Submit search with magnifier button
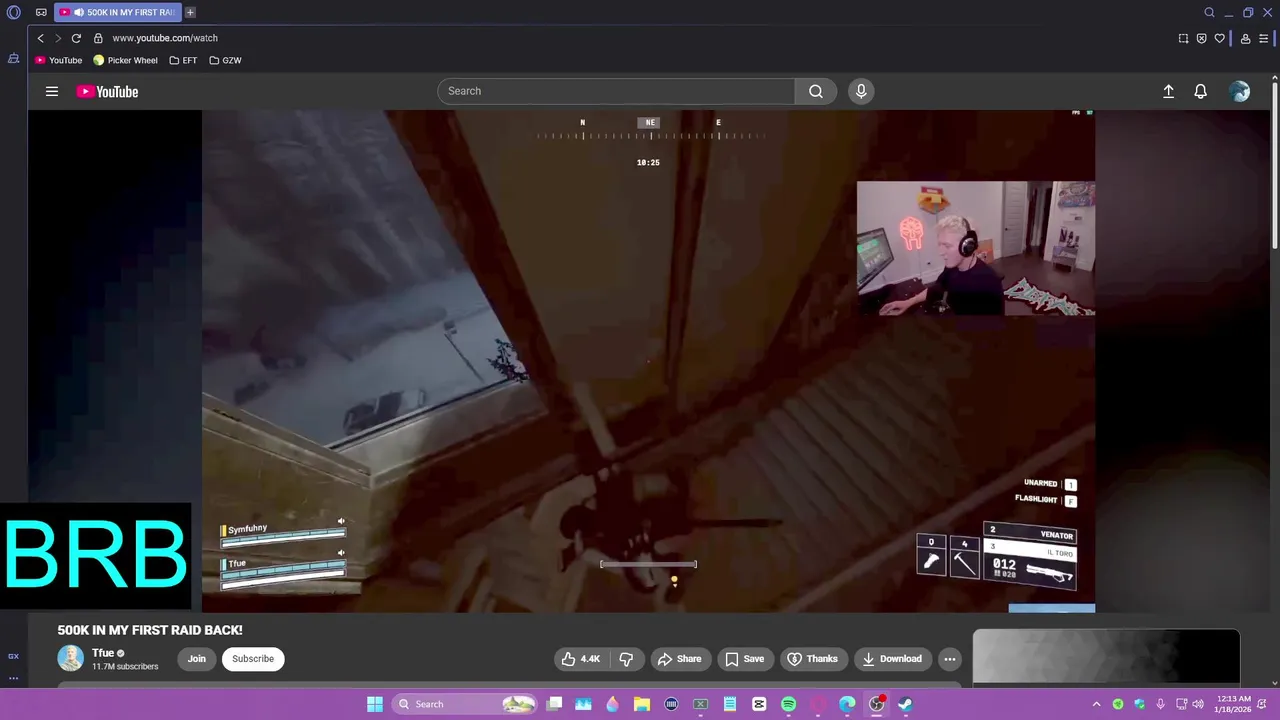Image resolution: width=1280 pixels, height=720 pixels. coord(816,91)
